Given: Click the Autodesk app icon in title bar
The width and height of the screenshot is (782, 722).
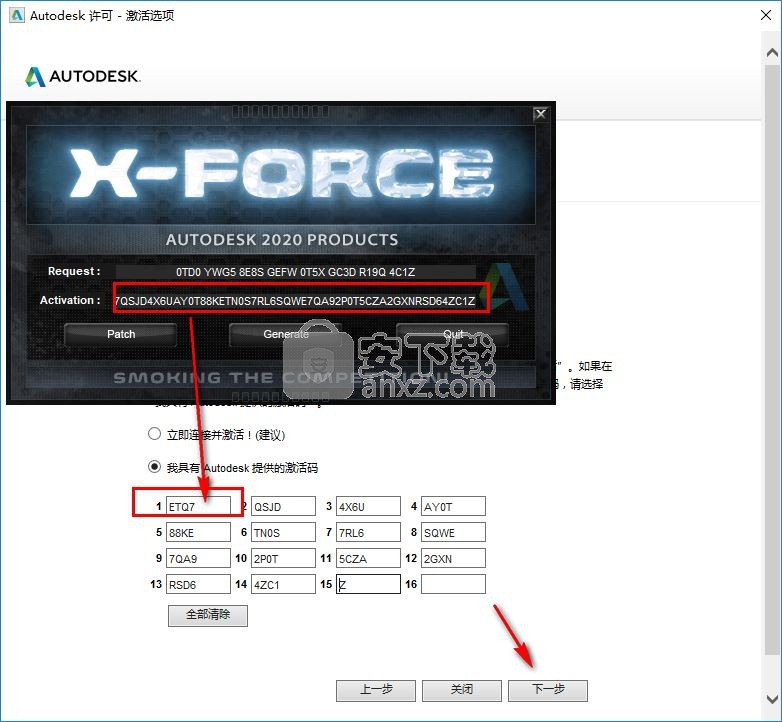Looking at the screenshot, I should tap(16, 15).
